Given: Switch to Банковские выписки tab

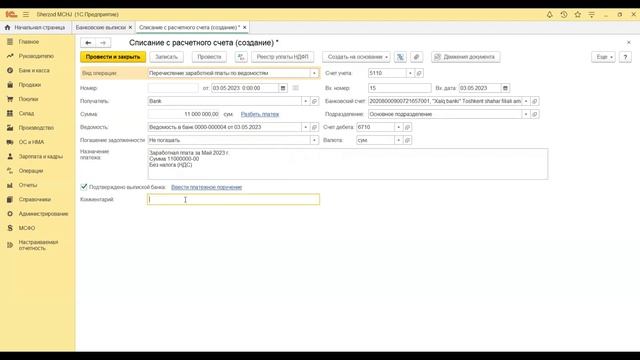Looking at the screenshot, I should pos(101,27).
